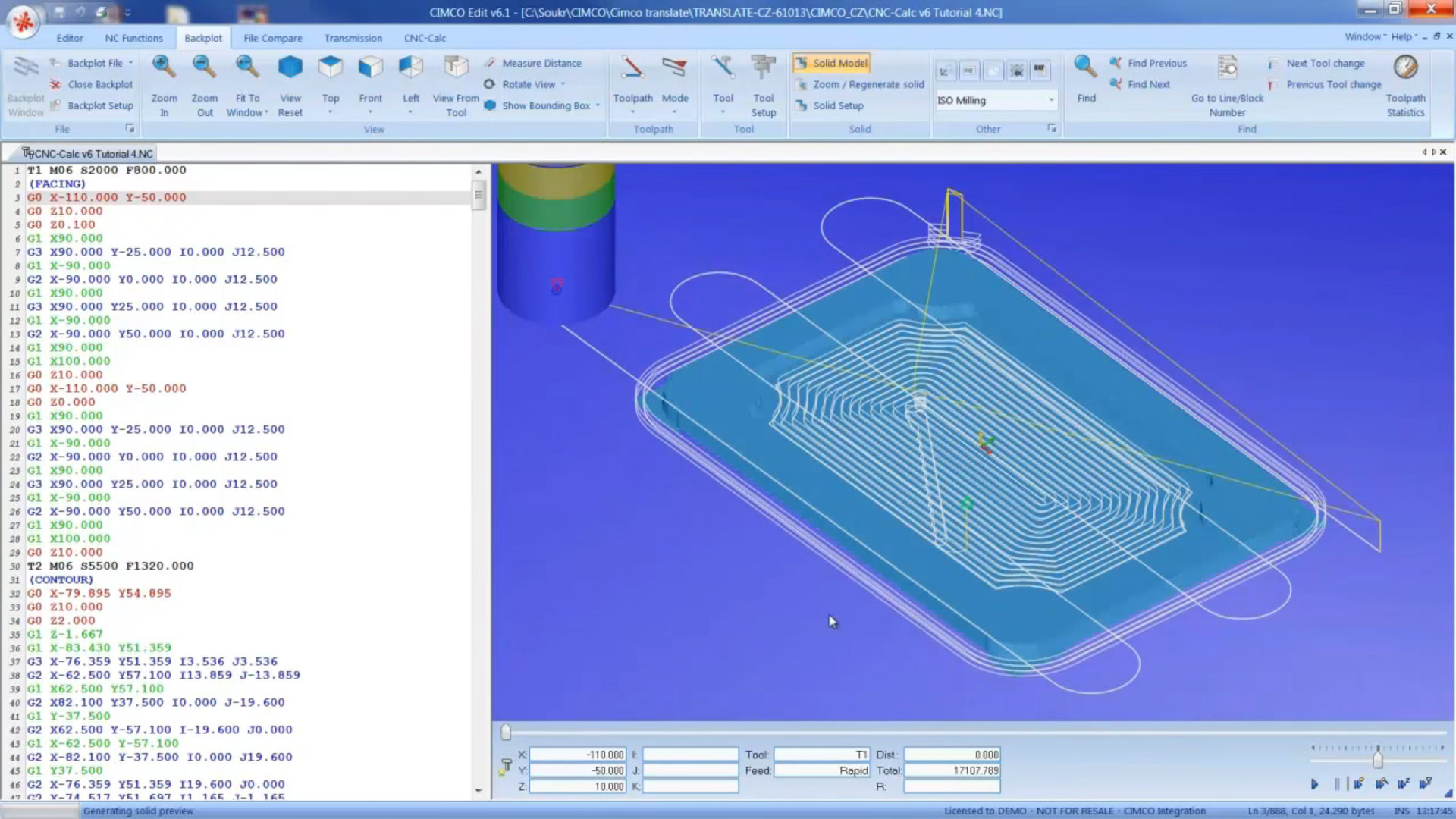Image resolution: width=1456 pixels, height=819 pixels.
Task: Click line 2 '(FACING)' in code
Action: tap(57, 184)
